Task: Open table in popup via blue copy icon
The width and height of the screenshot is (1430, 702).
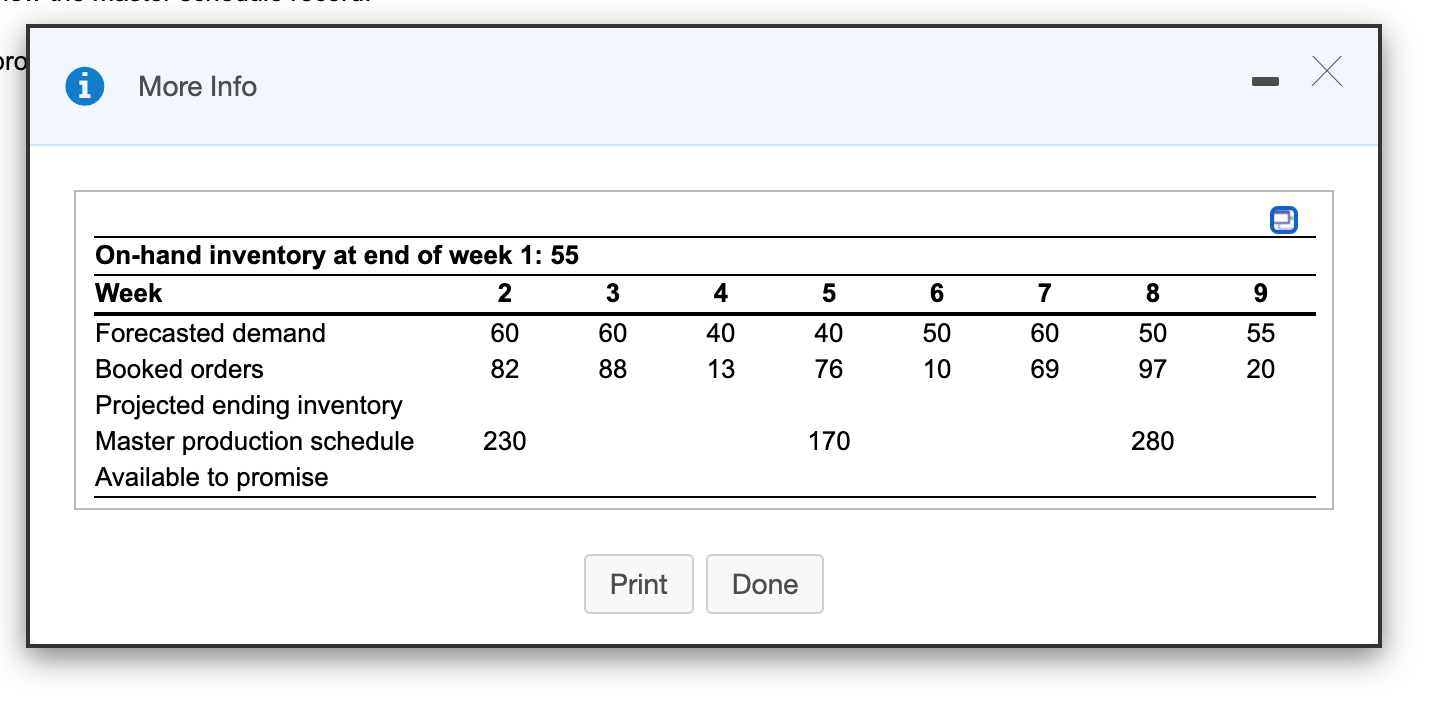Action: [x=1283, y=219]
